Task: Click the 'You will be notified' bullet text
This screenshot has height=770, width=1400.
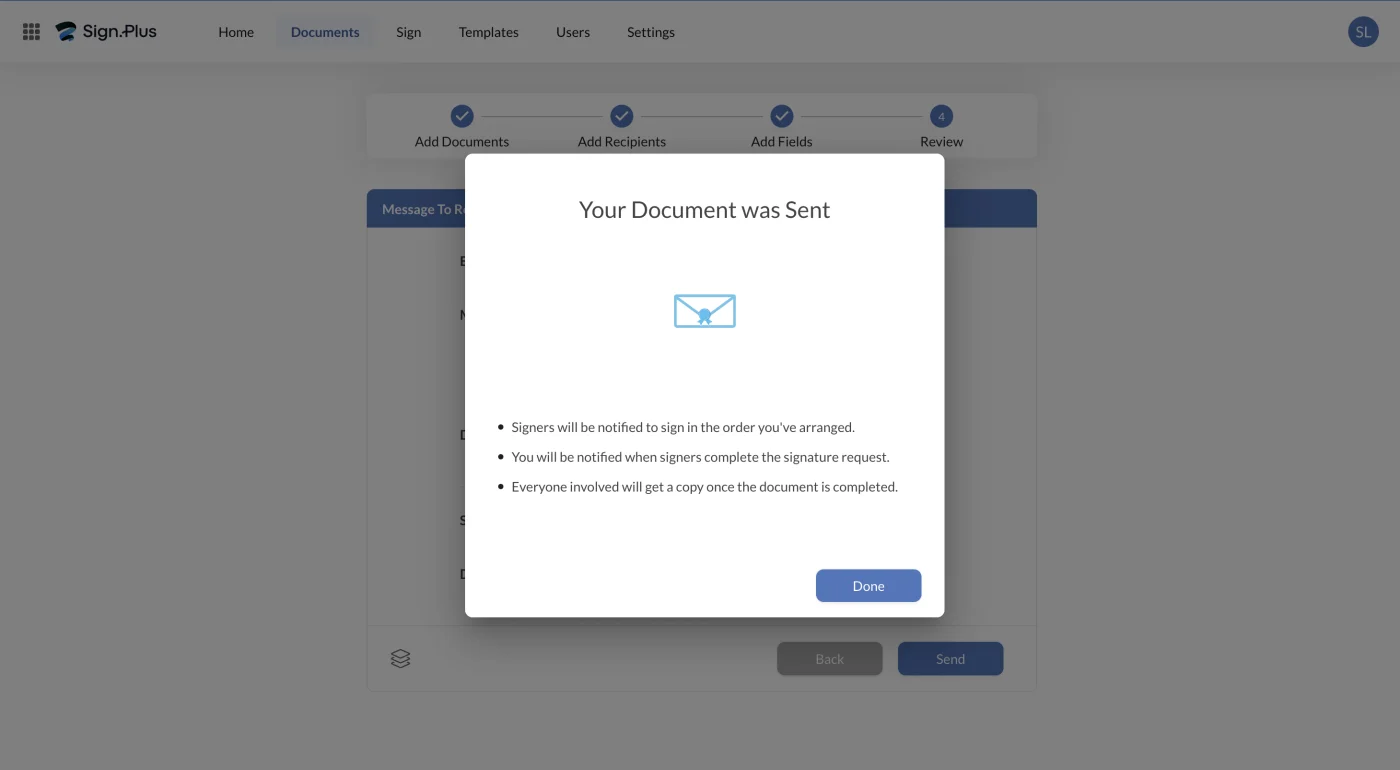Action: coord(700,457)
